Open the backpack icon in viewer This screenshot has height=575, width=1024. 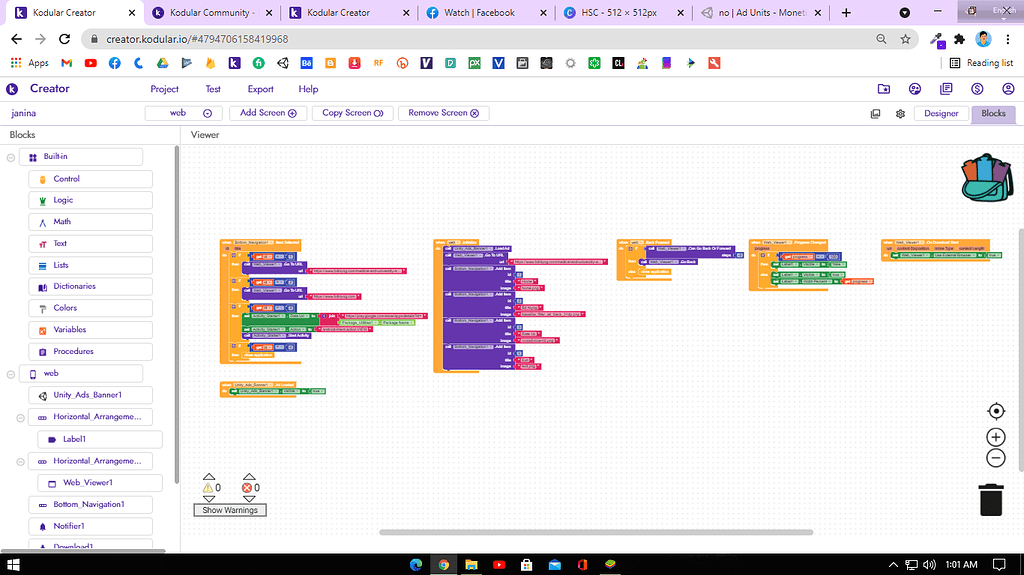[987, 178]
